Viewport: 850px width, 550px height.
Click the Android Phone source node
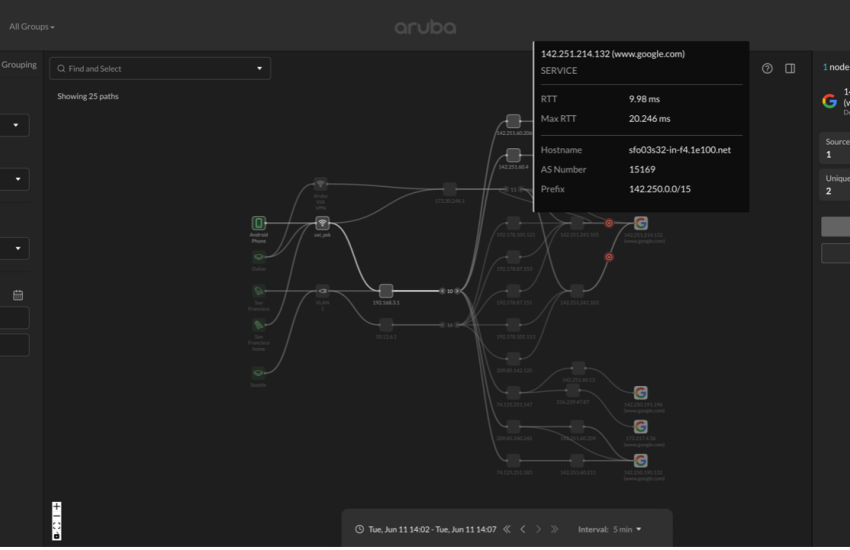(259, 224)
